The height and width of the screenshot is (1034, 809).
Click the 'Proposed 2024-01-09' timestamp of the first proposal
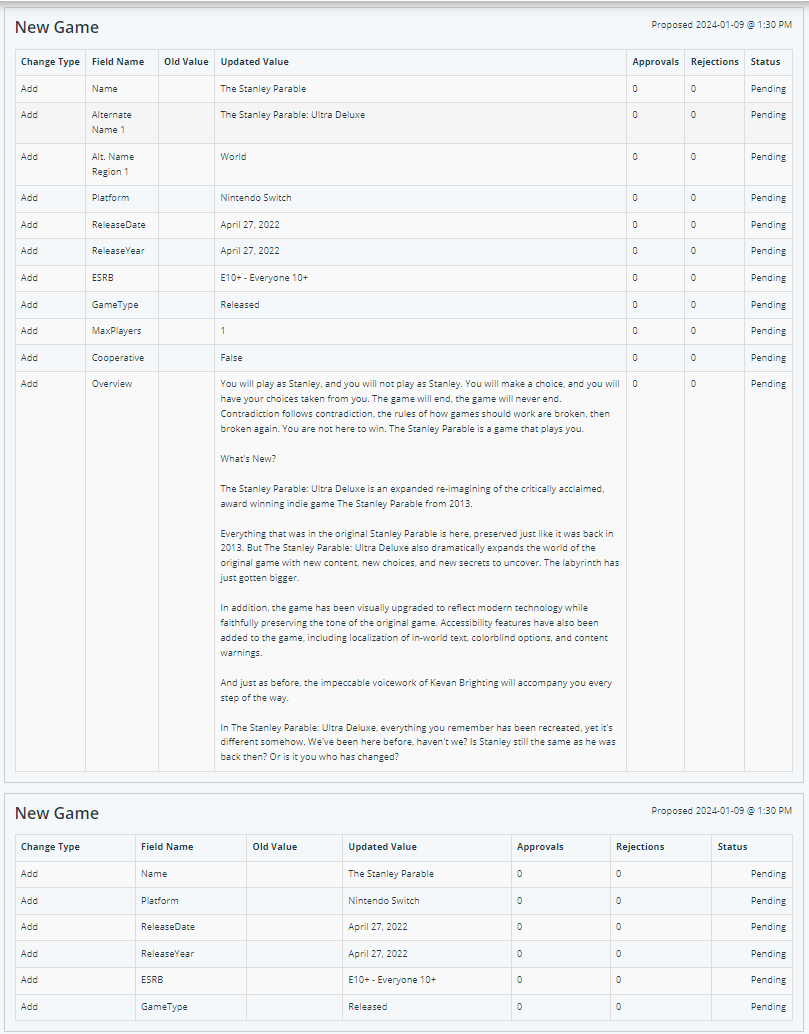[x=721, y=25]
